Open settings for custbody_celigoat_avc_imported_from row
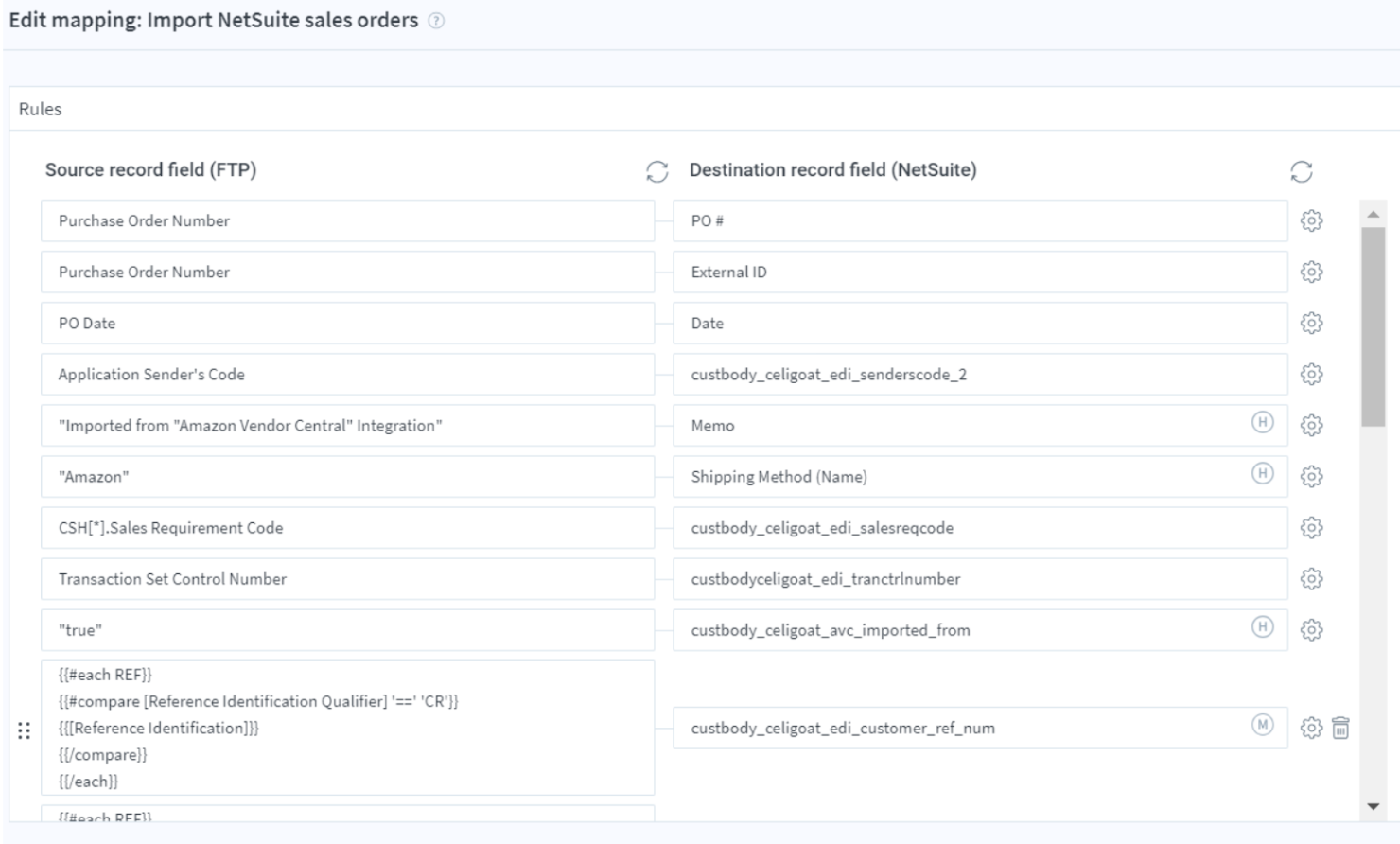Screen dimensions: 1400x844 1311,629
